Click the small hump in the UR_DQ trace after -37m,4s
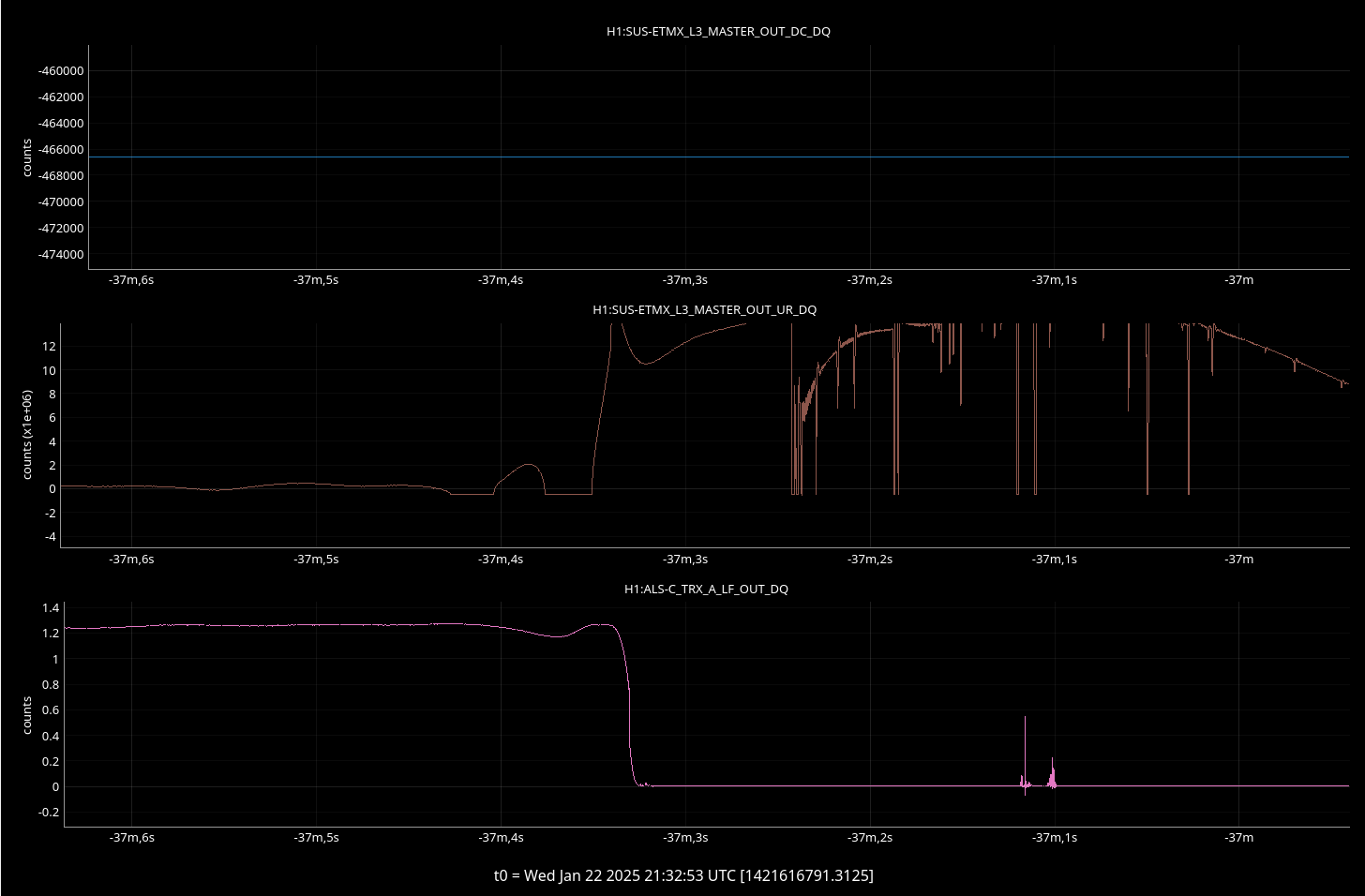 point(521,478)
